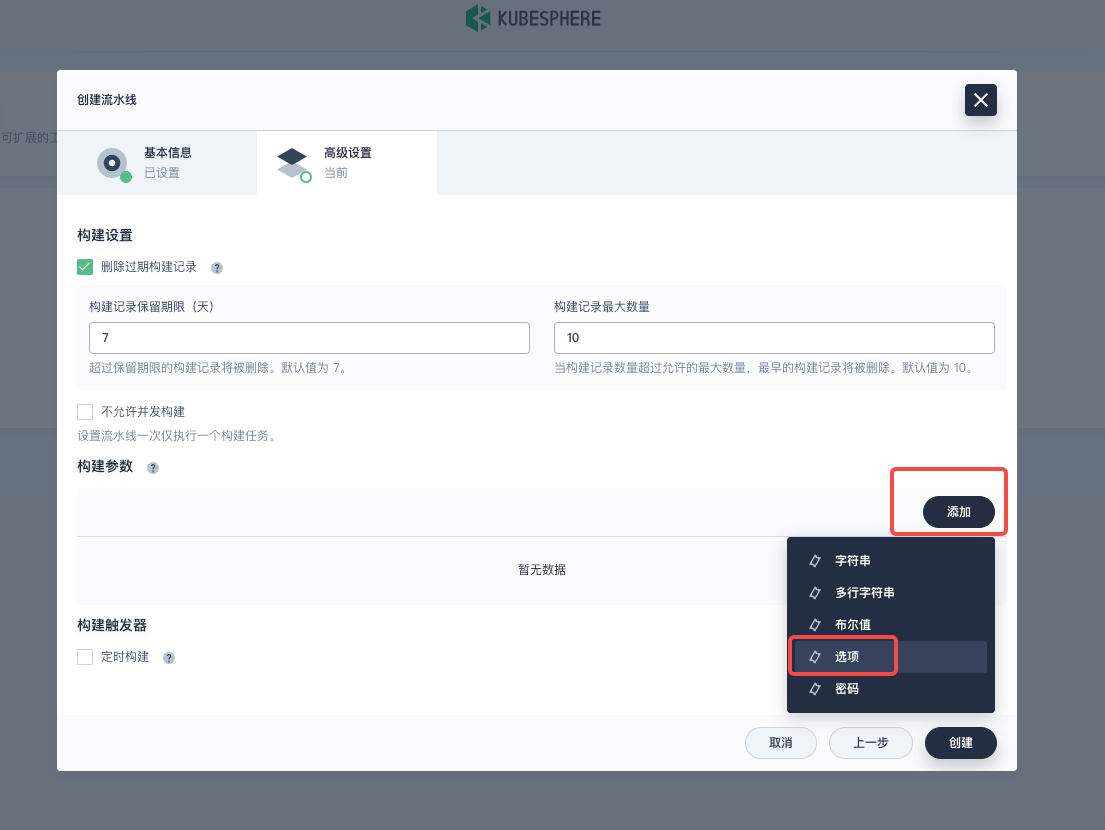Choose 多行字符串 parameter type
This screenshot has width=1105, height=830.
(864, 593)
